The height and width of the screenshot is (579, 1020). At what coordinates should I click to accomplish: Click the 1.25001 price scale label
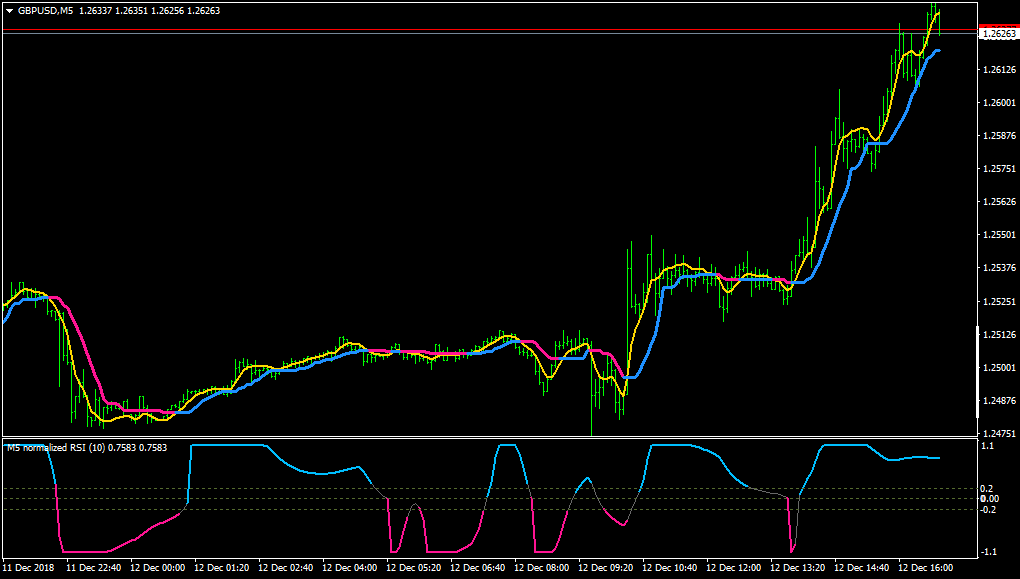pos(999,368)
